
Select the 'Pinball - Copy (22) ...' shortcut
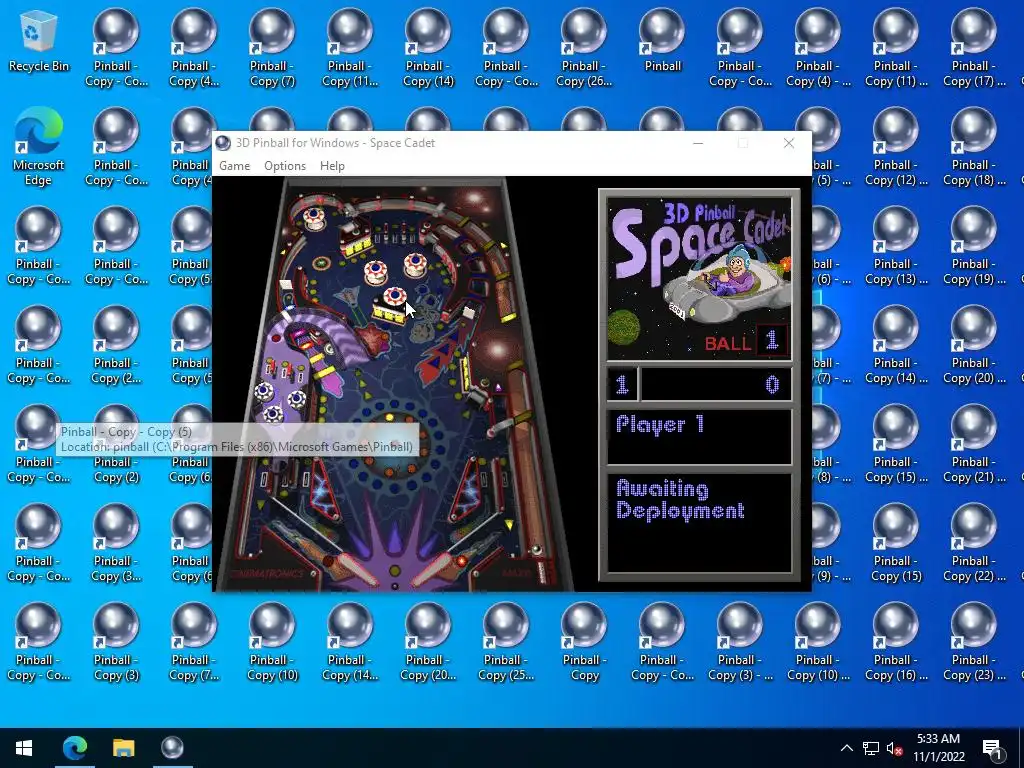click(x=974, y=543)
